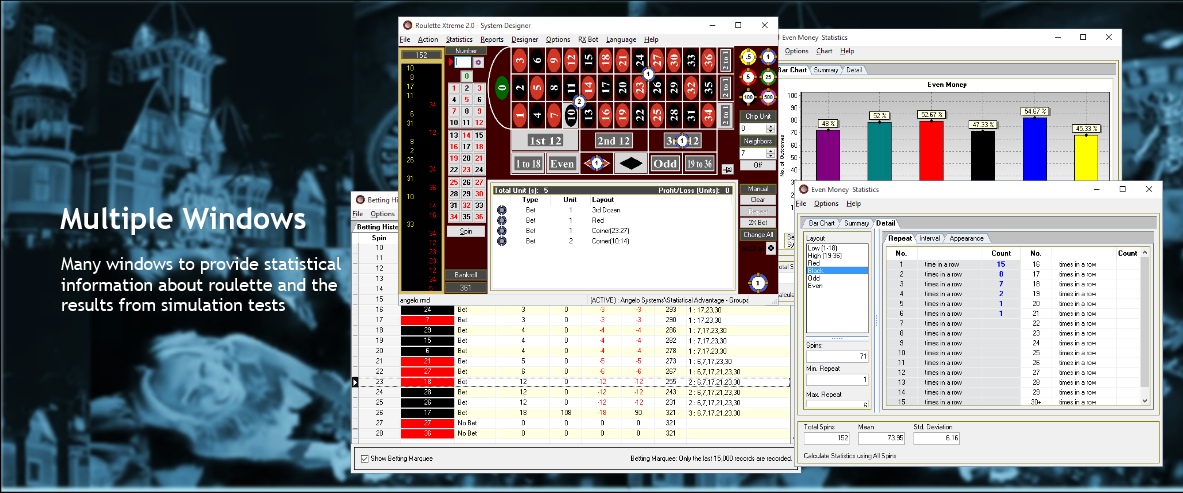
Task: Click number 17 on the roulette layout
Action: pyautogui.click(x=605, y=88)
